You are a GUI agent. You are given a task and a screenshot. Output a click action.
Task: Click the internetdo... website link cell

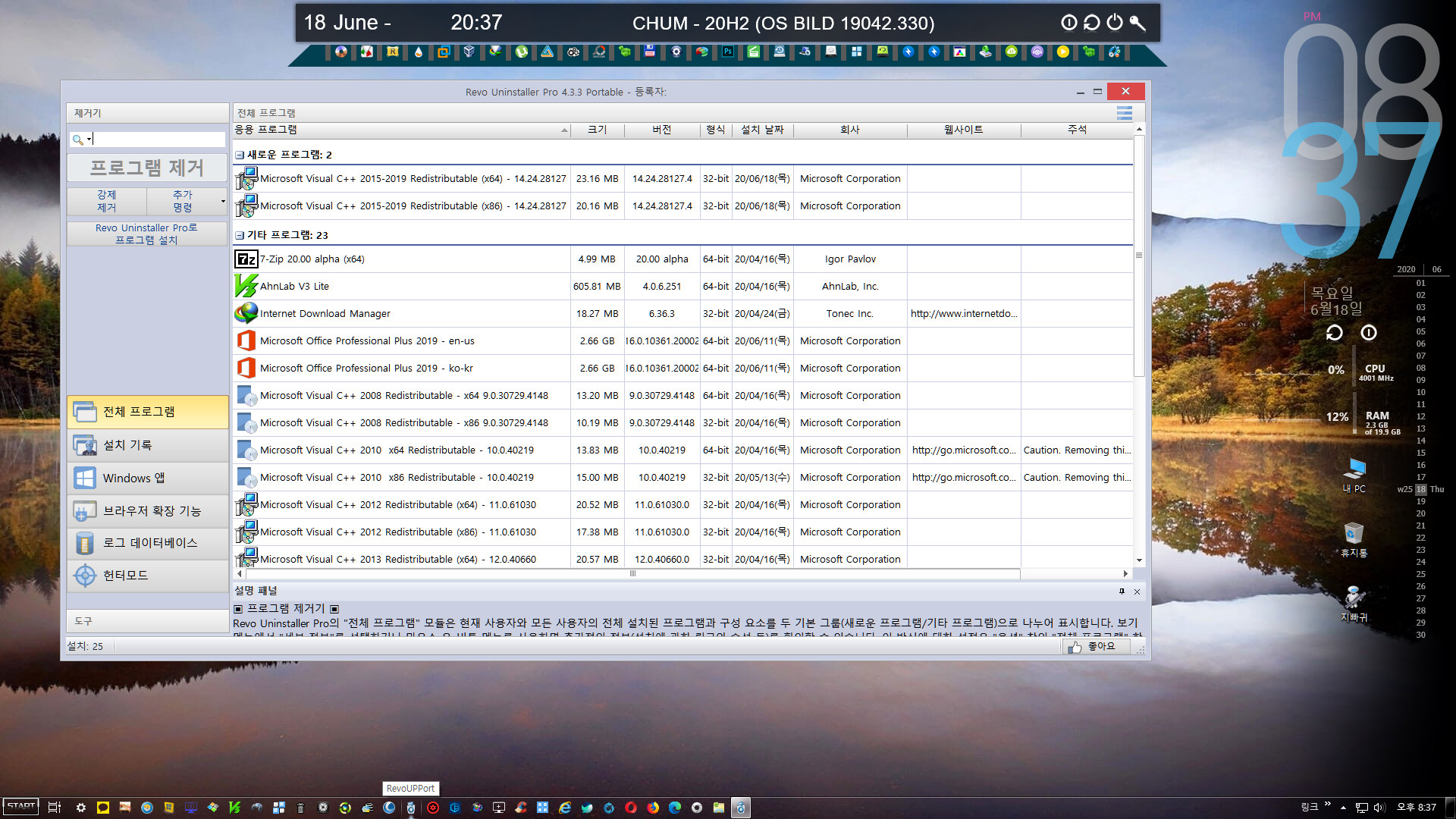(x=964, y=314)
